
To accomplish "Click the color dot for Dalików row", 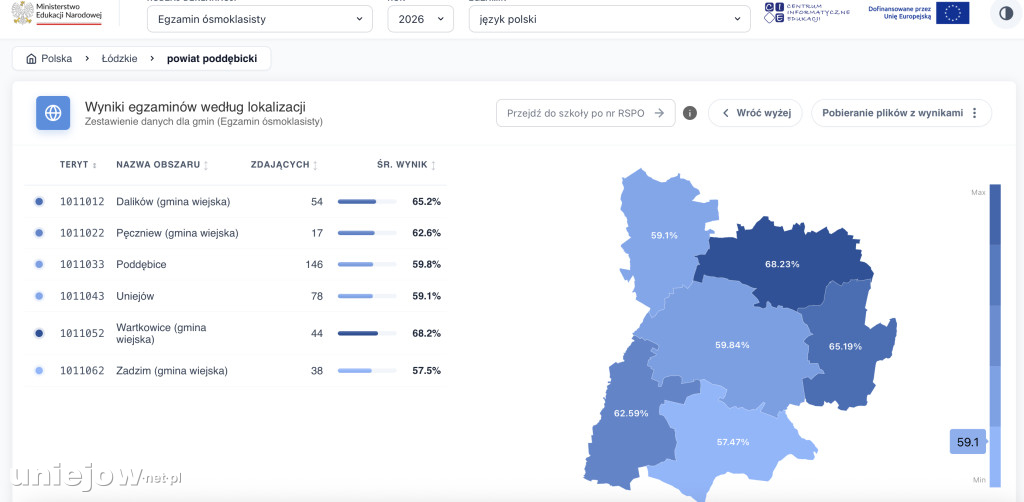I will point(39,202).
